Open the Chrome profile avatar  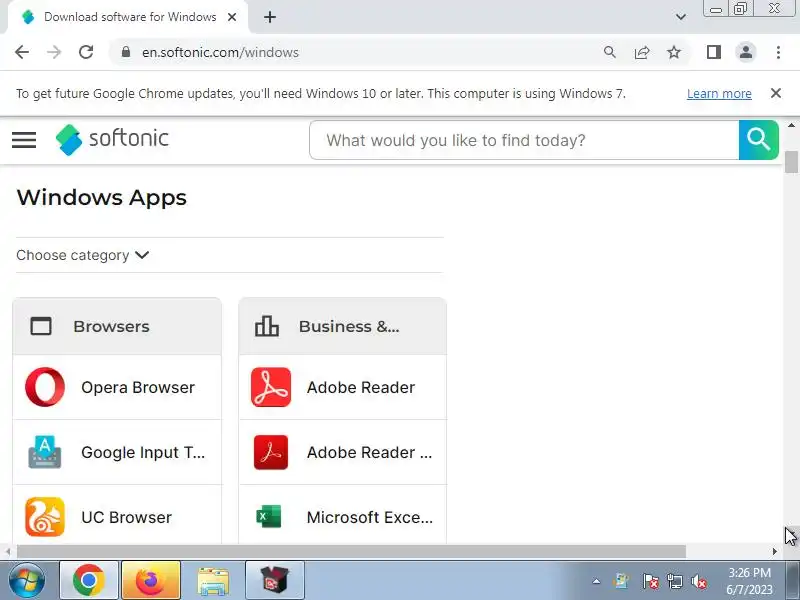tap(746, 52)
